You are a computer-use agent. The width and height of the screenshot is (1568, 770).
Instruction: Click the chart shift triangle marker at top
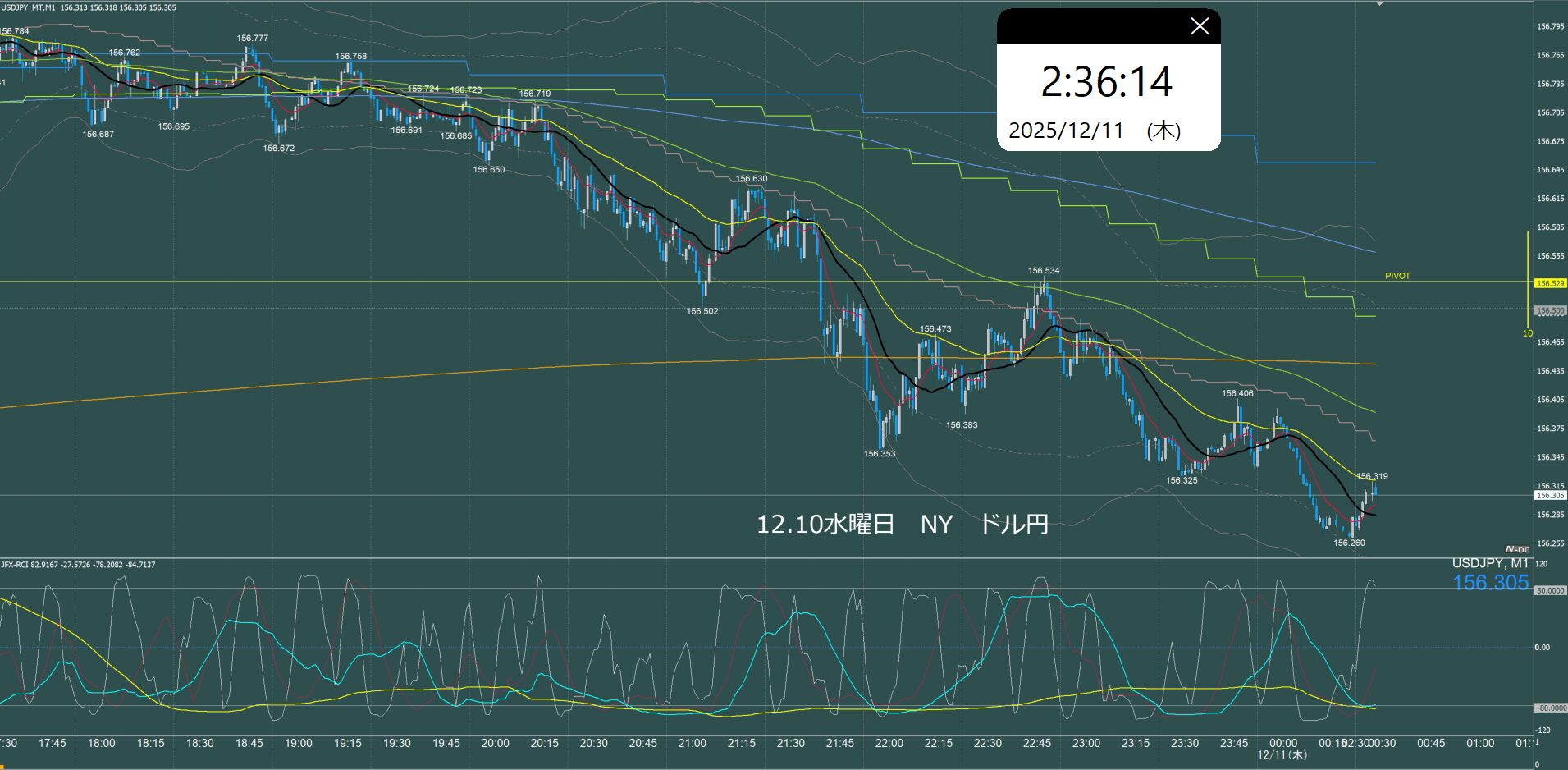(1380, 4)
